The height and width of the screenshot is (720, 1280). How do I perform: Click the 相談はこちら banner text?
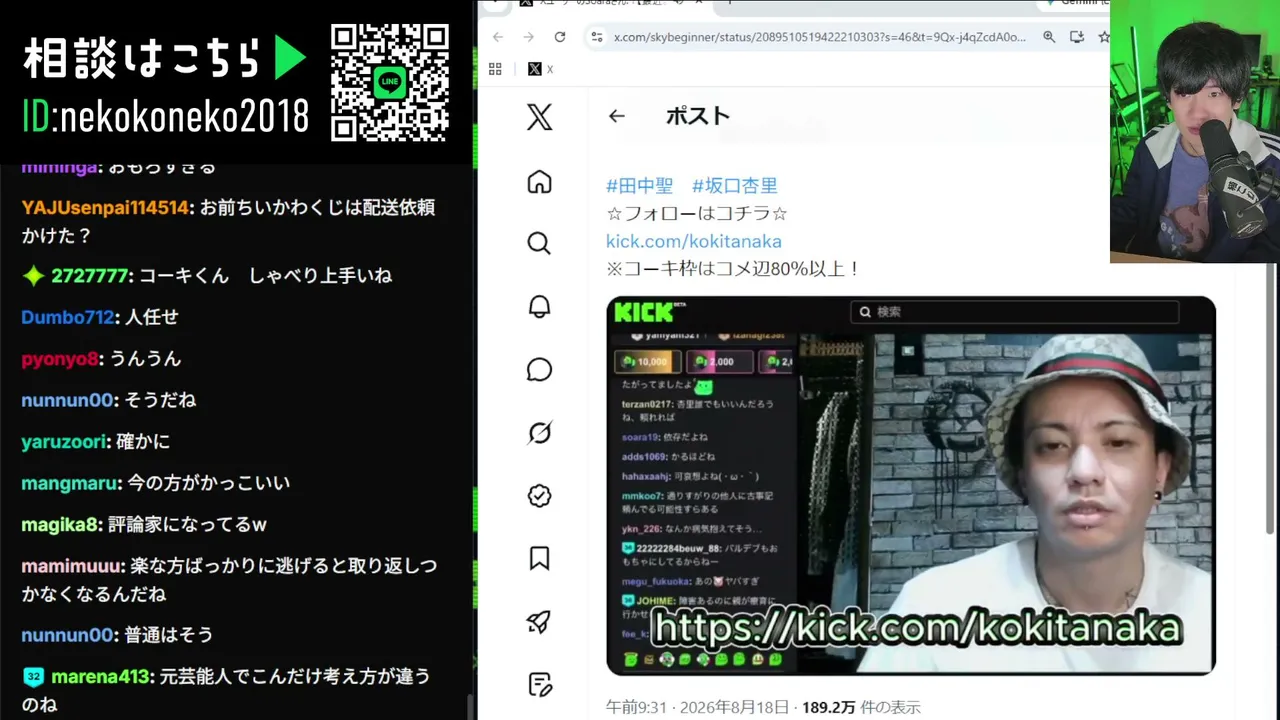pos(142,59)
